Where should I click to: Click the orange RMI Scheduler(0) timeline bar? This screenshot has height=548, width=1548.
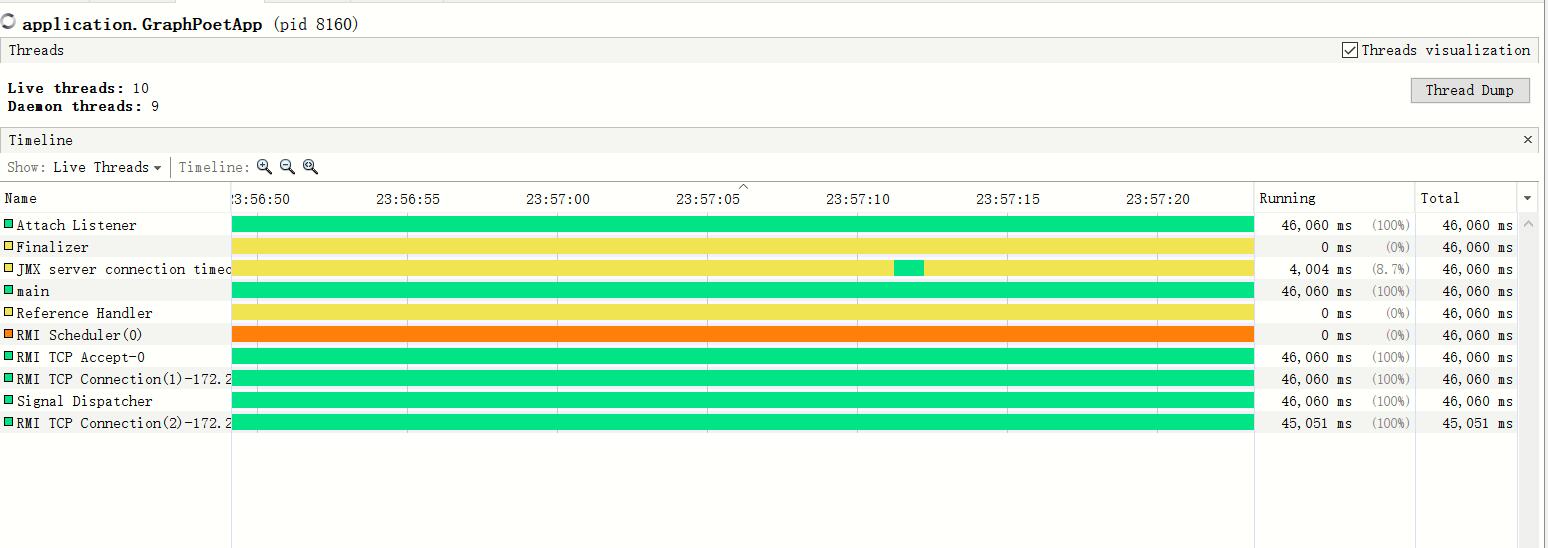[743, 334]
